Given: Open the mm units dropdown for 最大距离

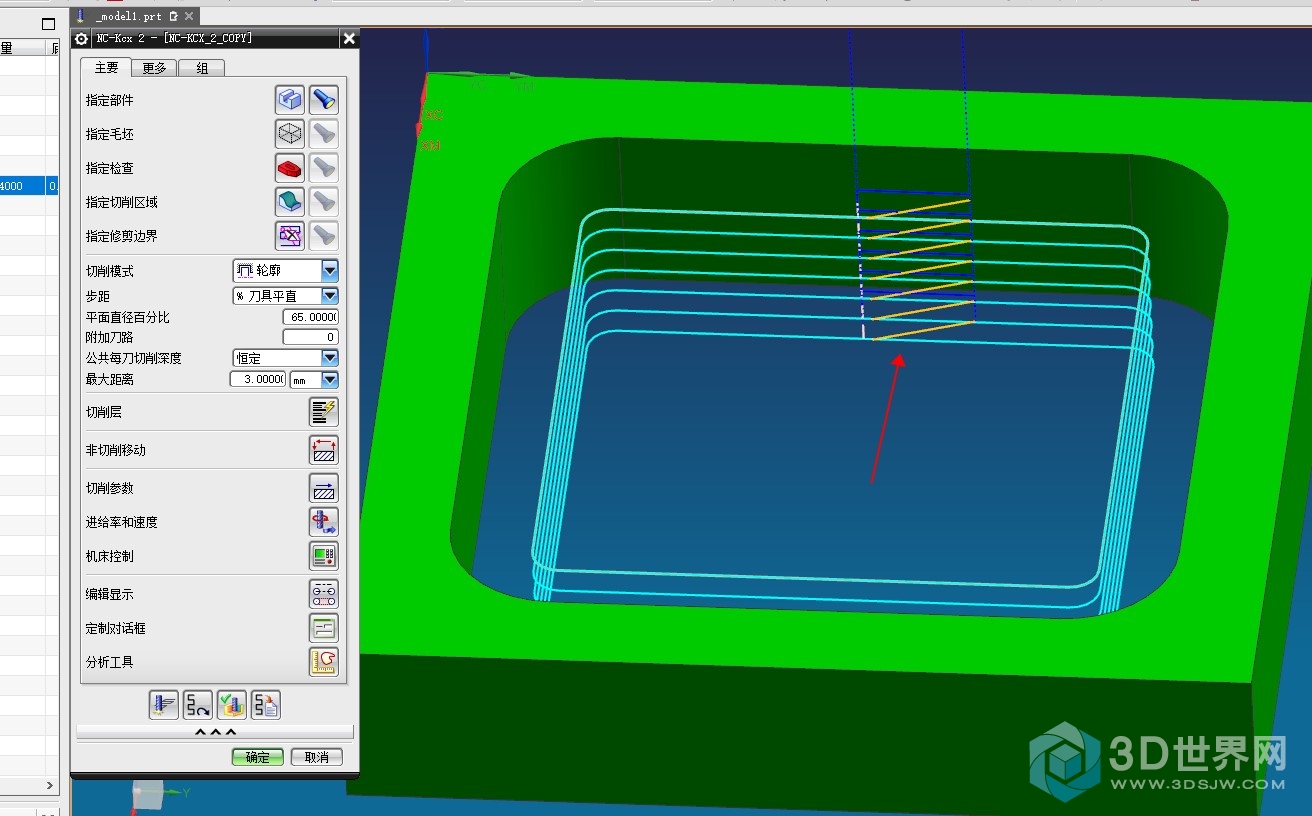Looking at the screenshot, I should pos(330,380).
